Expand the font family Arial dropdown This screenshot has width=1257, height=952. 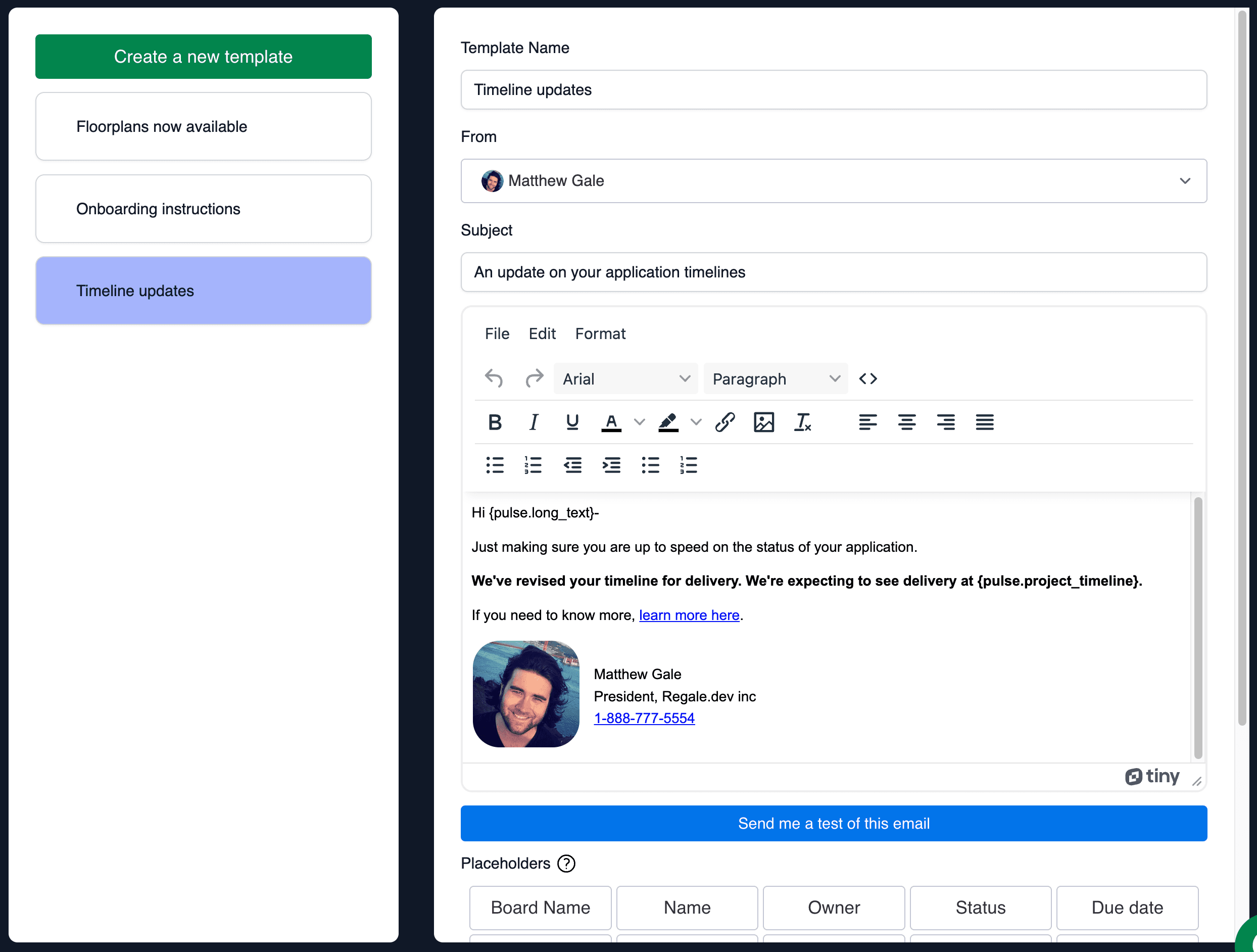tap(685, 379)
